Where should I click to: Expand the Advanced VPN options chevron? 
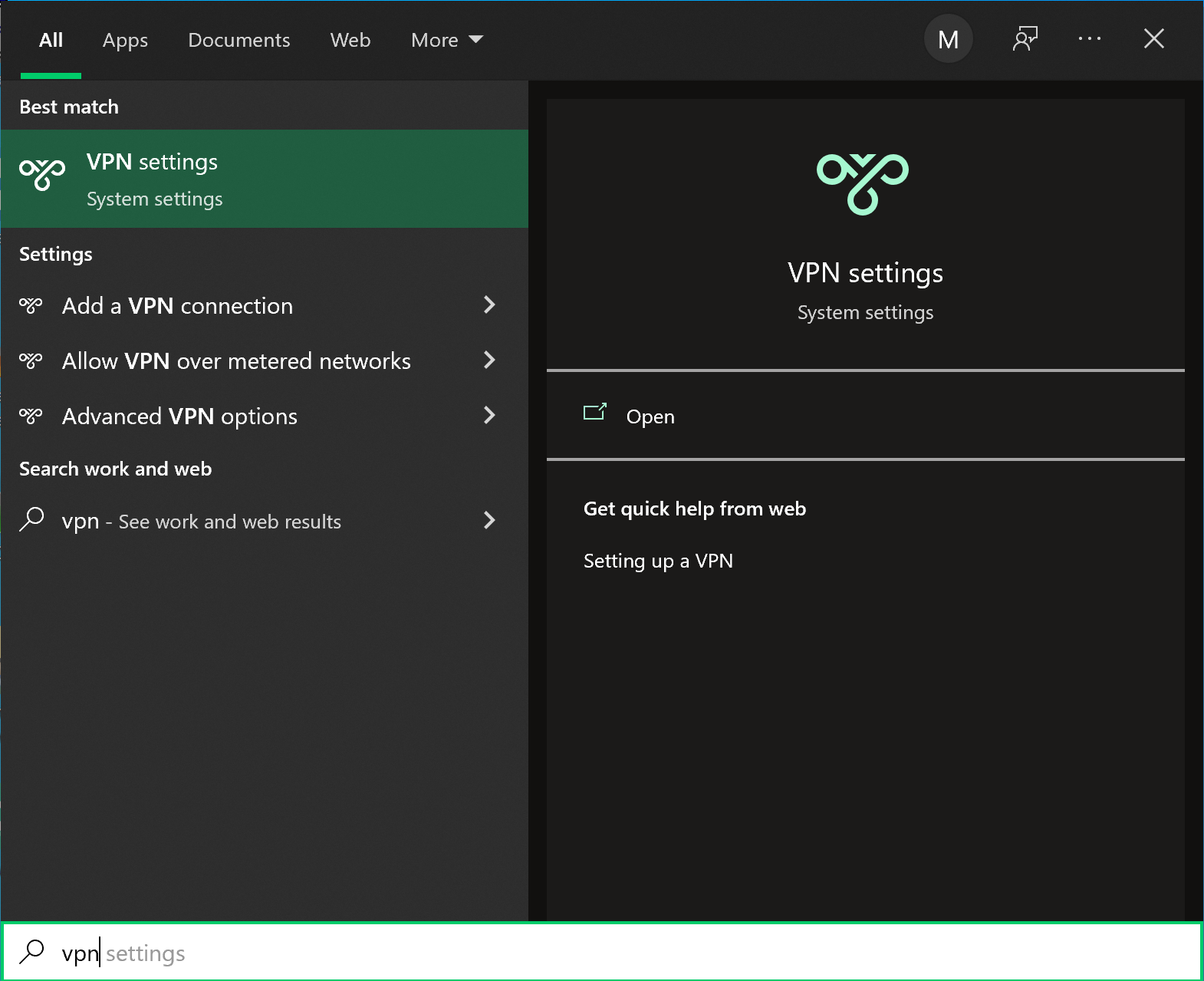[x=489, y=416]
